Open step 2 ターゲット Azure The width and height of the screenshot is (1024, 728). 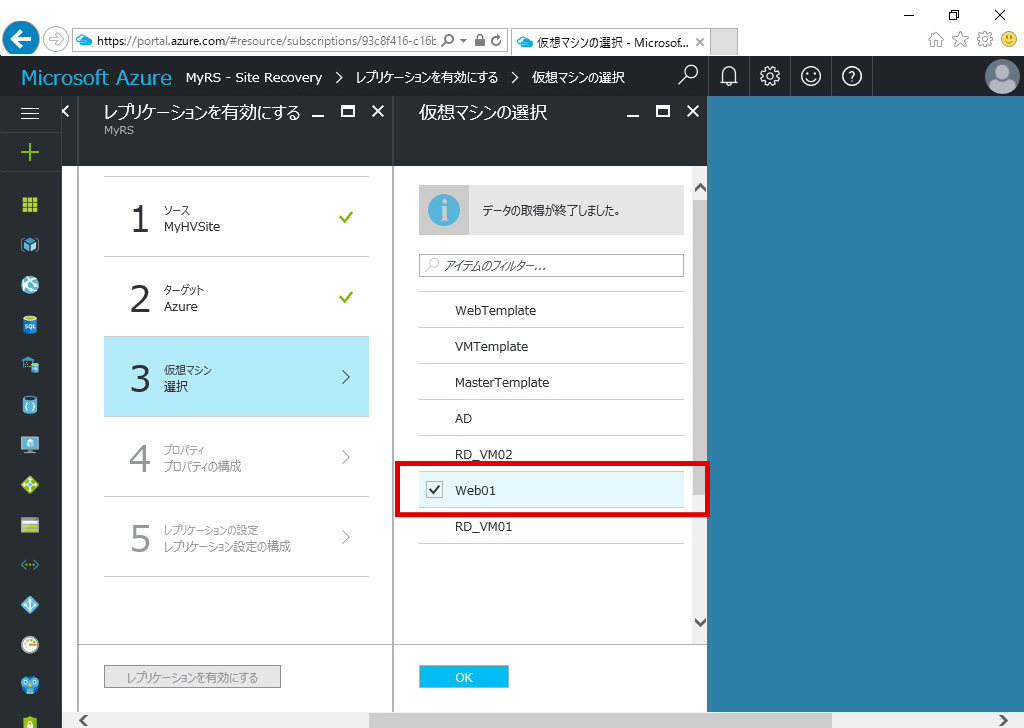click(x=236, y=297)
